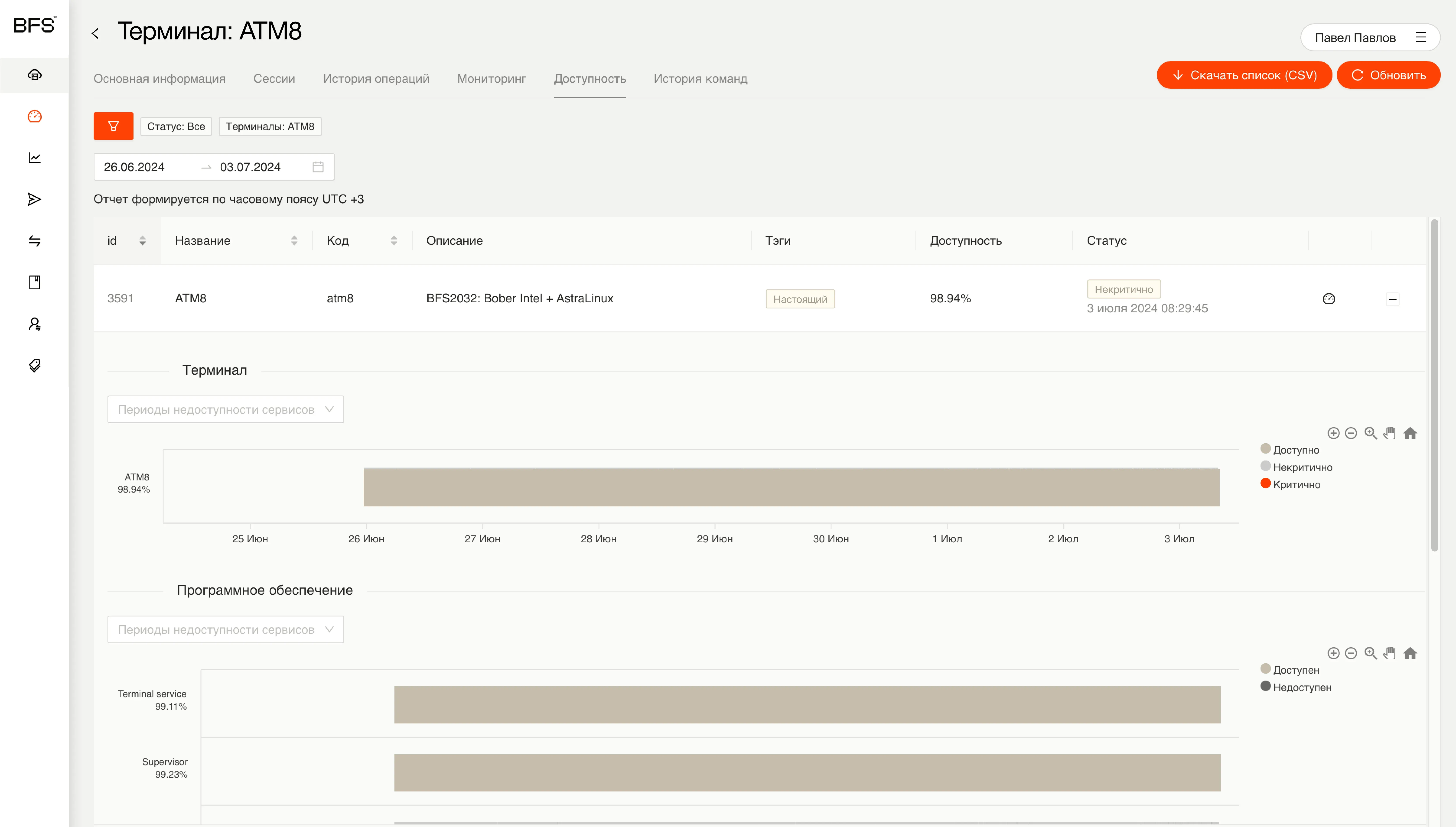This screenshot has height=827, width=1456.
Task: Open the analytics chart sidebar icon
Action: 35,158
